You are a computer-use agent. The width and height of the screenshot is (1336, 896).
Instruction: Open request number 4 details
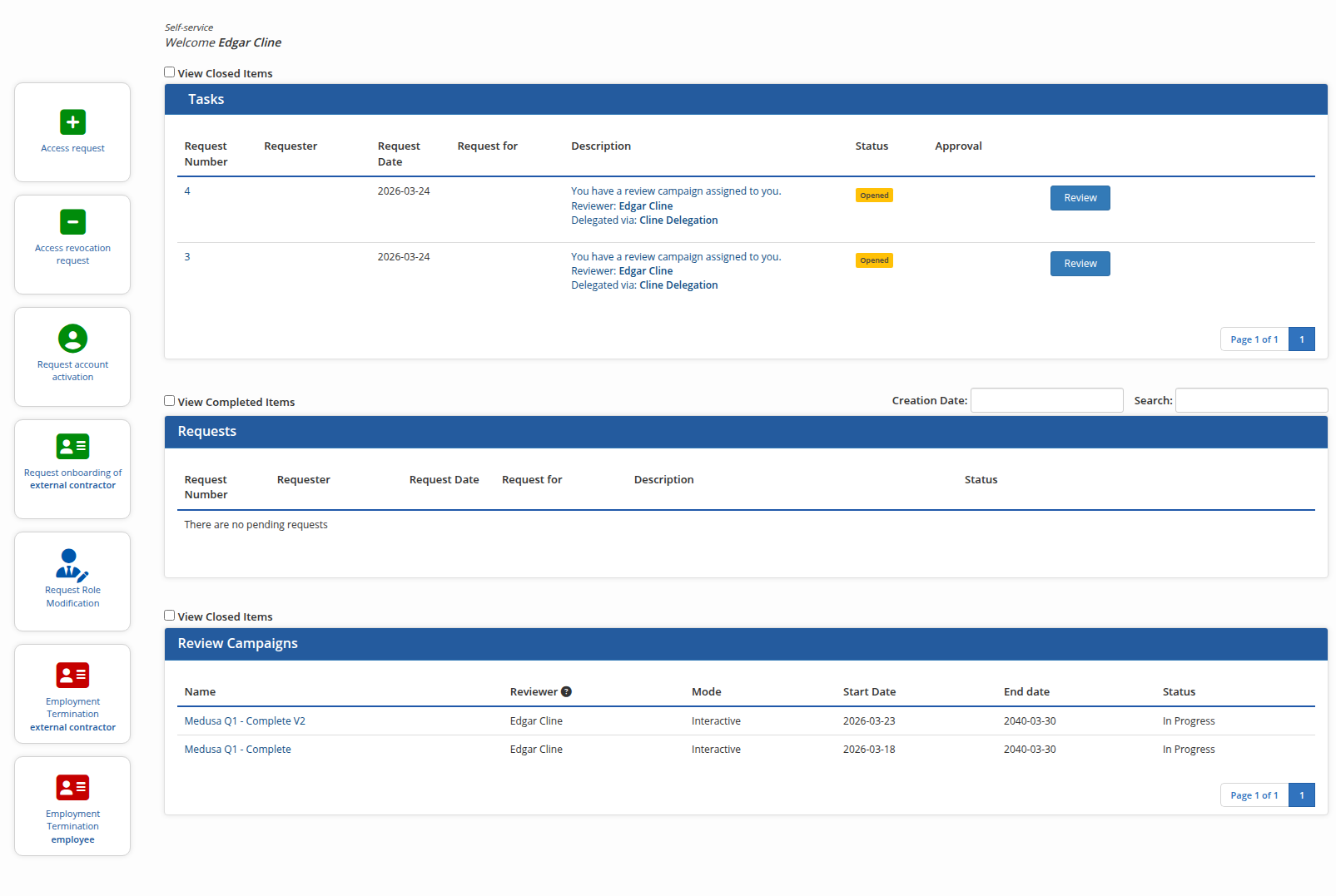pos(187,191)
